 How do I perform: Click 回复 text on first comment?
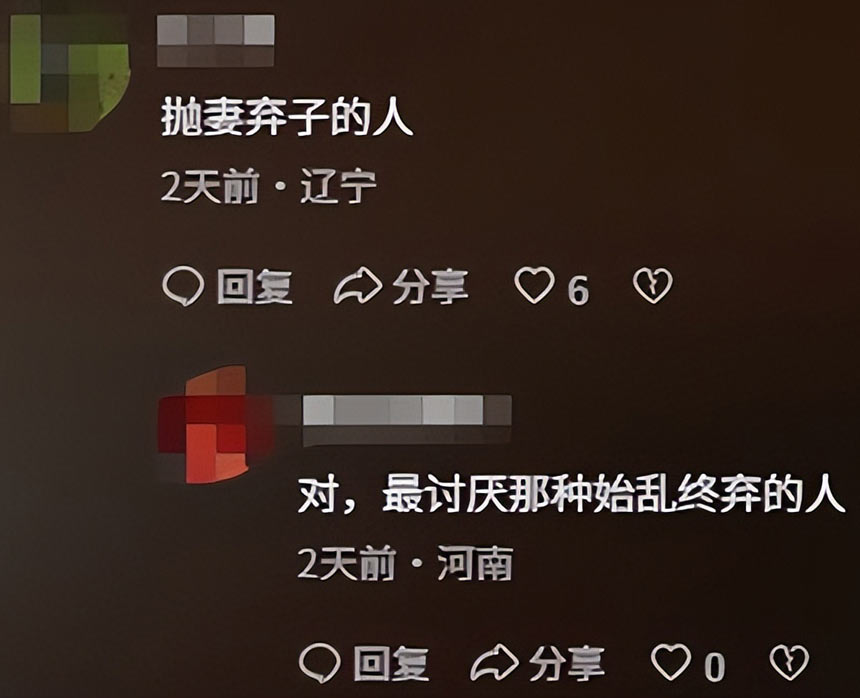click(x=254, y=286)
